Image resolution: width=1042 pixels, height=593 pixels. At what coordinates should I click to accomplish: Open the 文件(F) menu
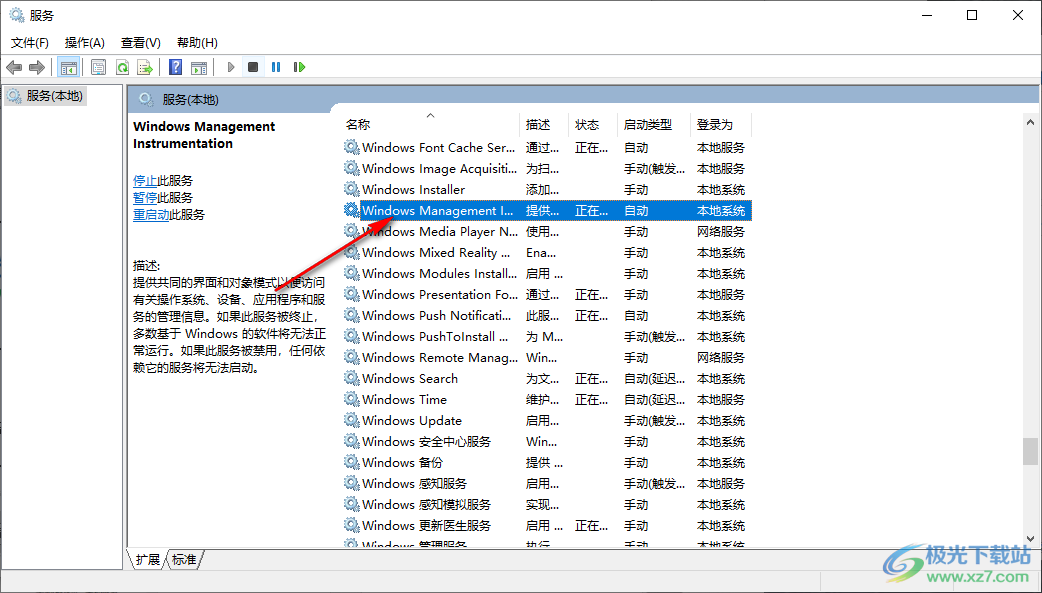point(30,43)
